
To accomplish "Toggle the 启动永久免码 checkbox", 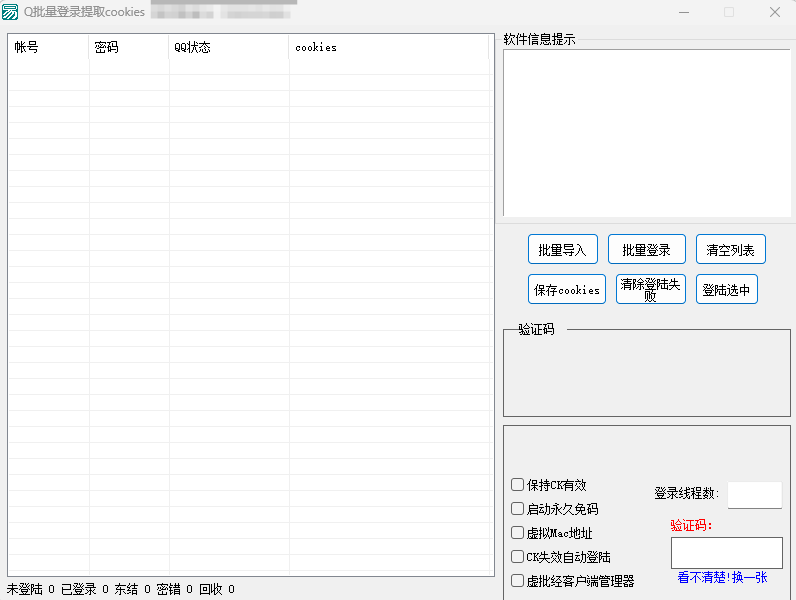I will click(x=518, y=509).
